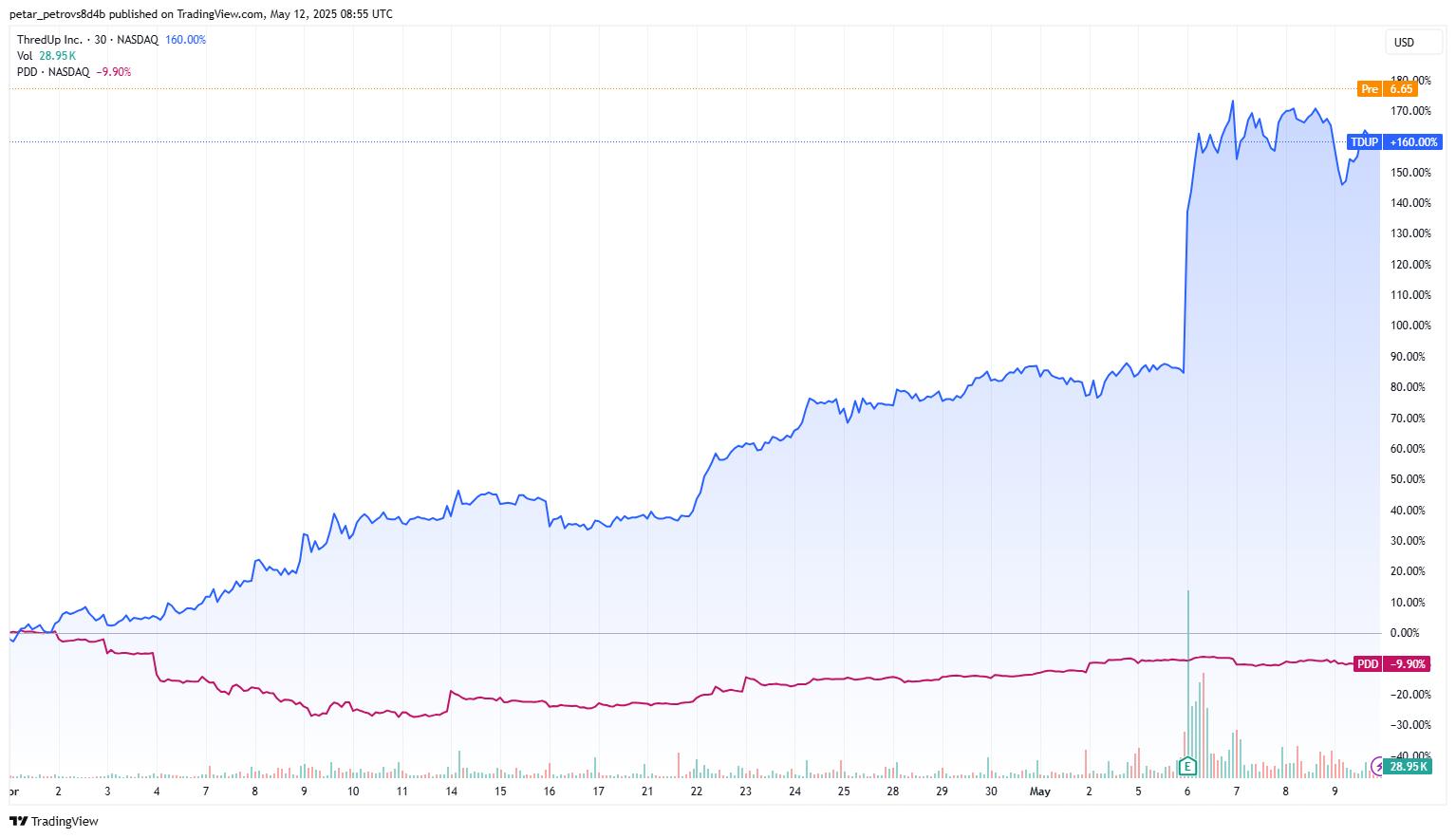Click the 100.00% price scale label
1456x838 pixels.
(1410, 326)
